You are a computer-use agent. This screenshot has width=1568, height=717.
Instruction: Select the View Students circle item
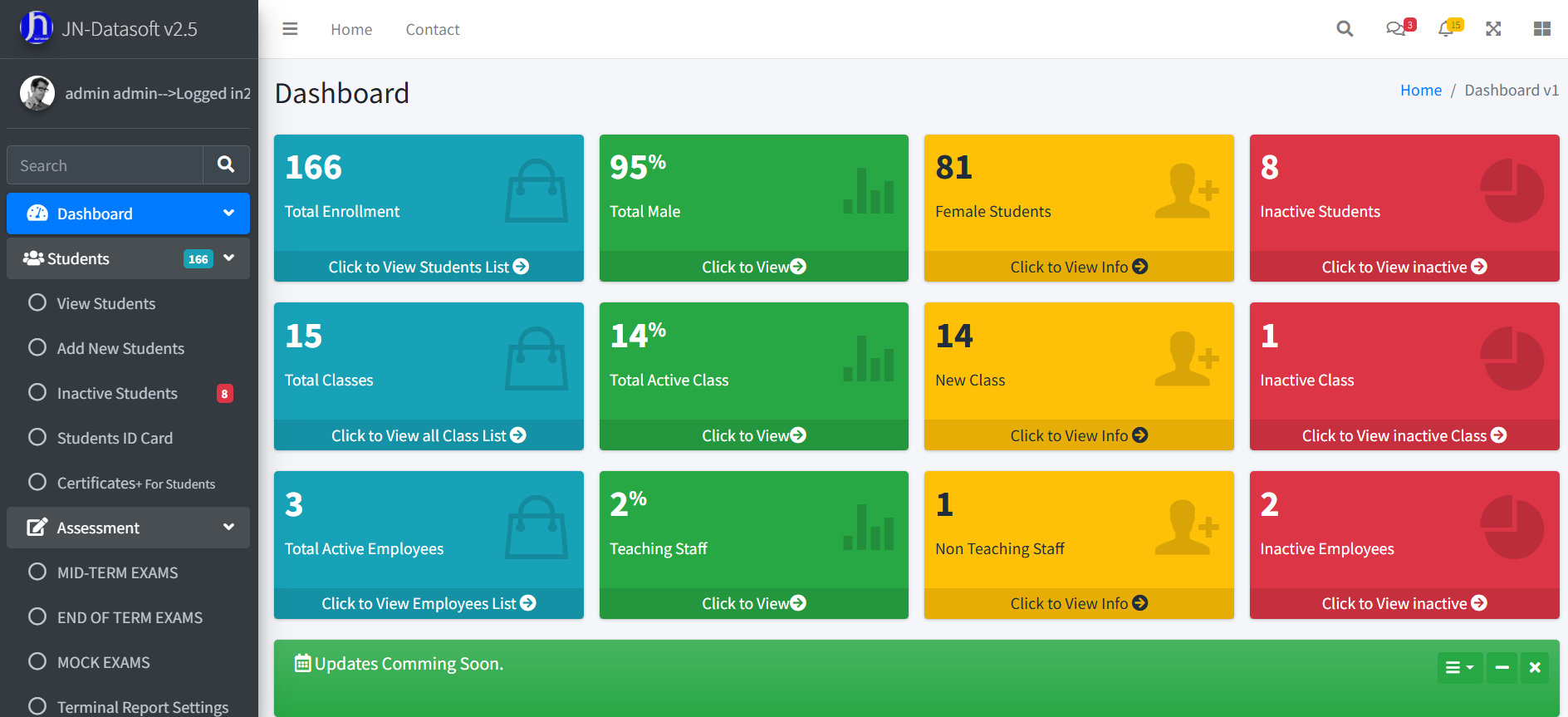105,303
